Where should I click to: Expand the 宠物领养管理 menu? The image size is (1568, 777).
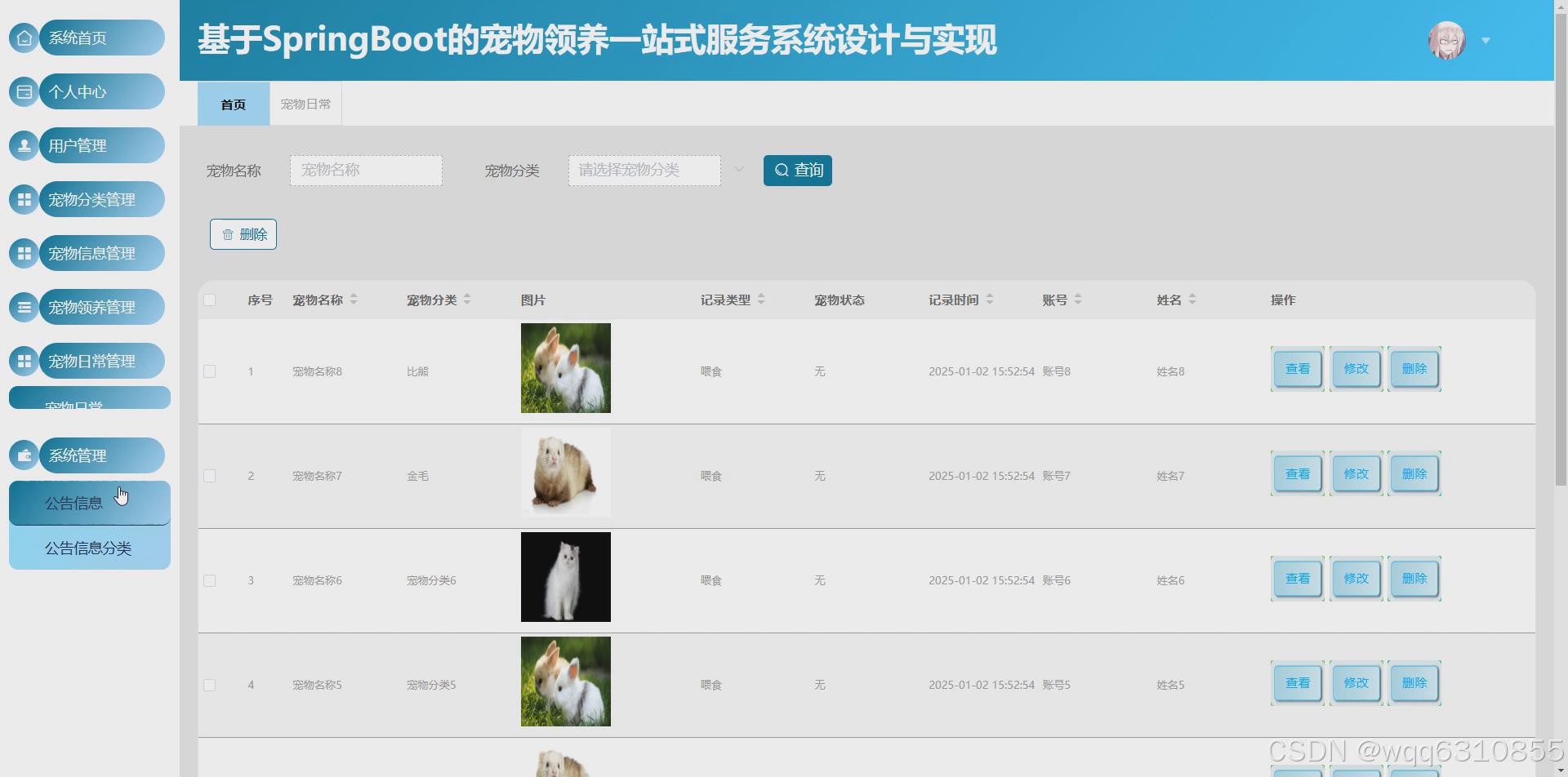click(x=101, y=307)
